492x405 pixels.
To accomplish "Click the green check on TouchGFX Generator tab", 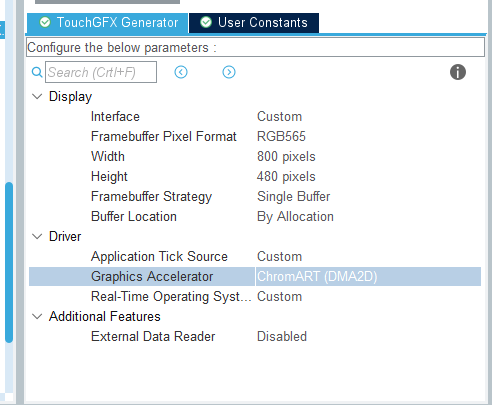I will tap(45, 22).
